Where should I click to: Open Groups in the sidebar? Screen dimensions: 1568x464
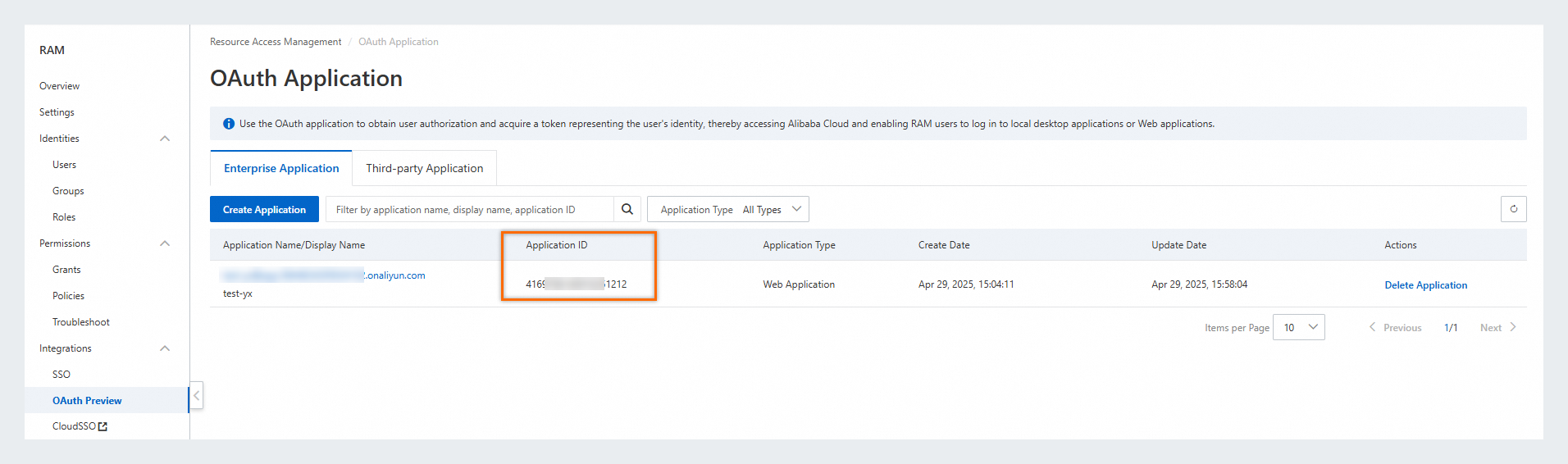(x=68, y=191)
